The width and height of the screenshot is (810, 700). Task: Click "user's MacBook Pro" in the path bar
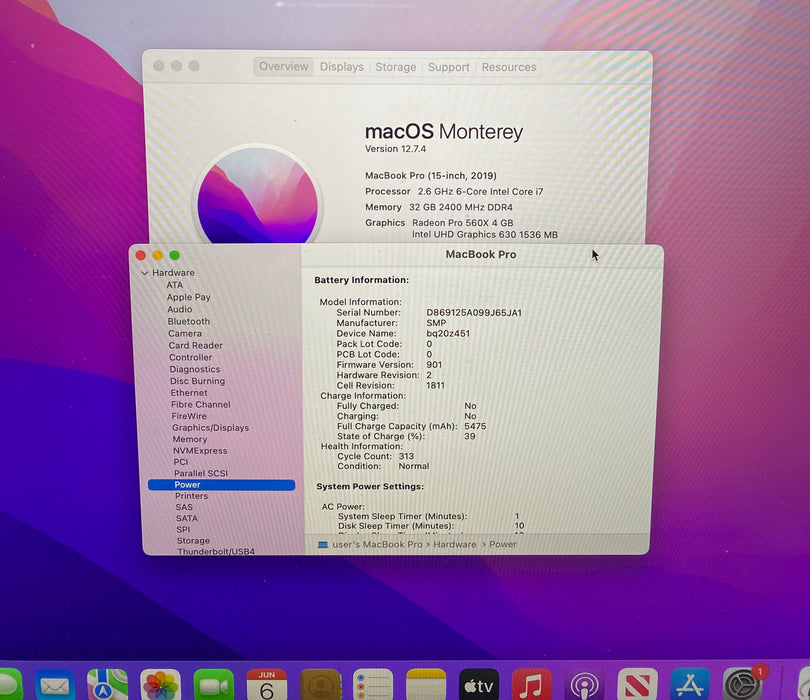click(377, 545)
